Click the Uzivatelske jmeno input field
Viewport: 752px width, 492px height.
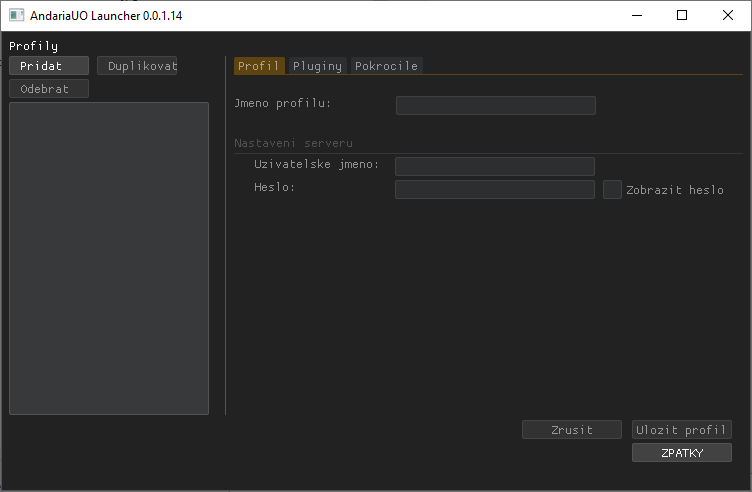click(494, 166)
